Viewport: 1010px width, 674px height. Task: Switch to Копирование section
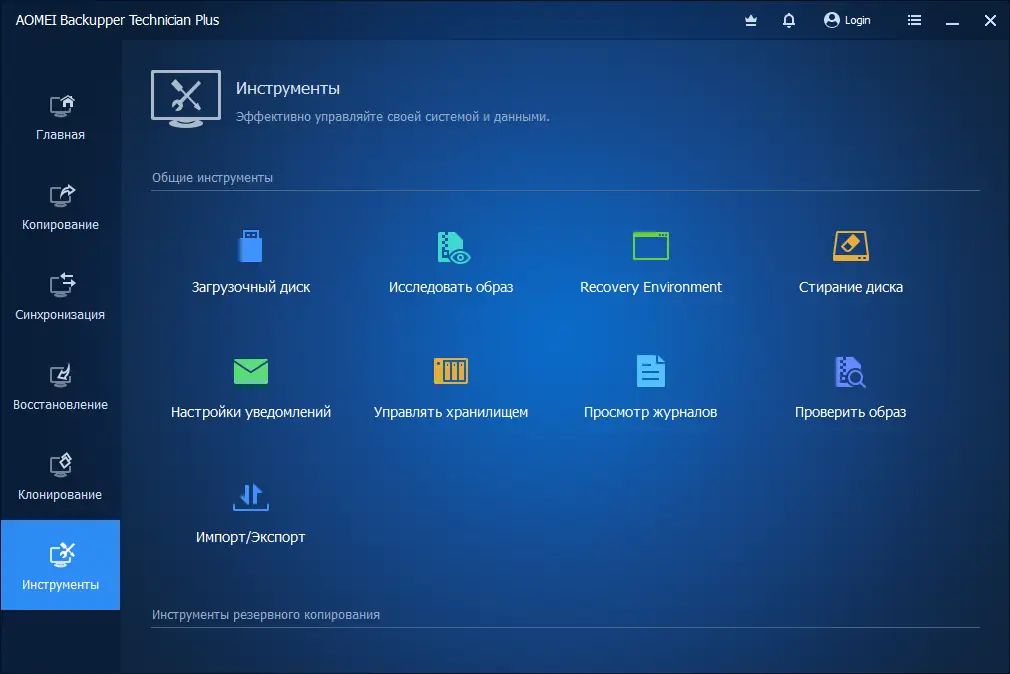[61, 207]
